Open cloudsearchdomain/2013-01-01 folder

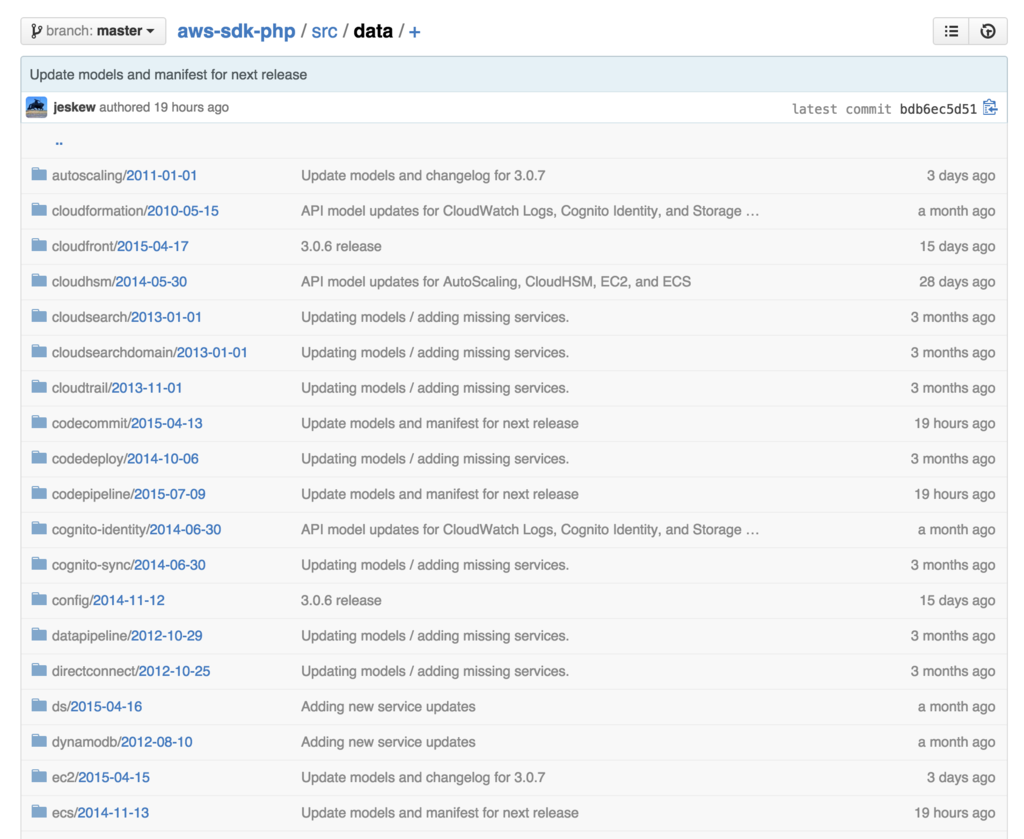[150, 353]
